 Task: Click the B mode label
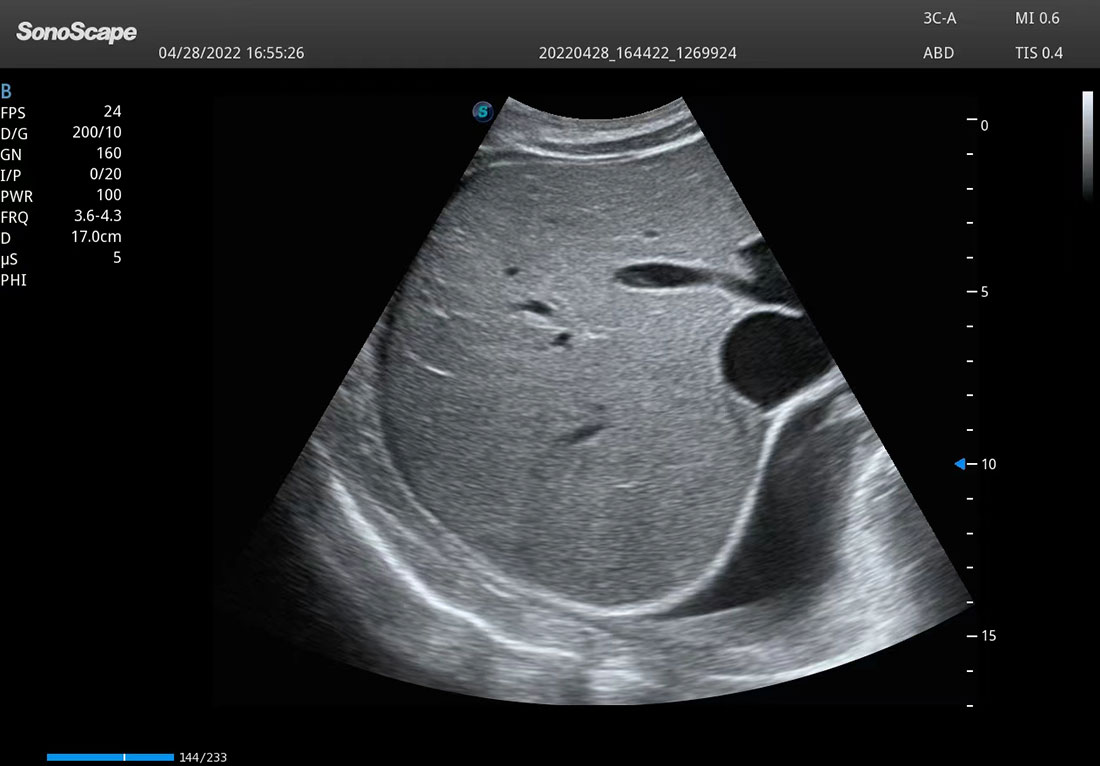point(6,91)
